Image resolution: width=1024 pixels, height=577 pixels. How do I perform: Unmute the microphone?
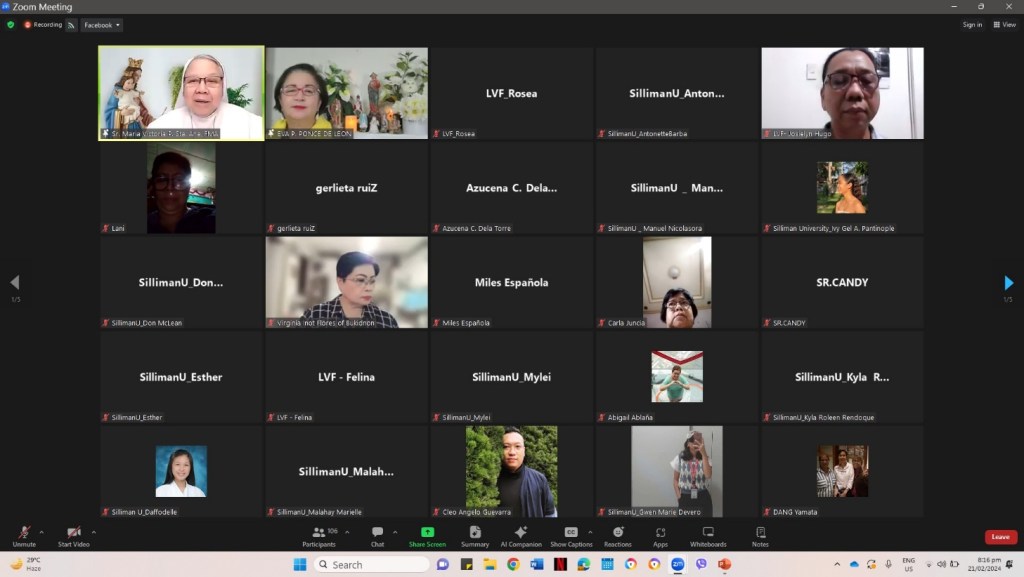[24, 535]
